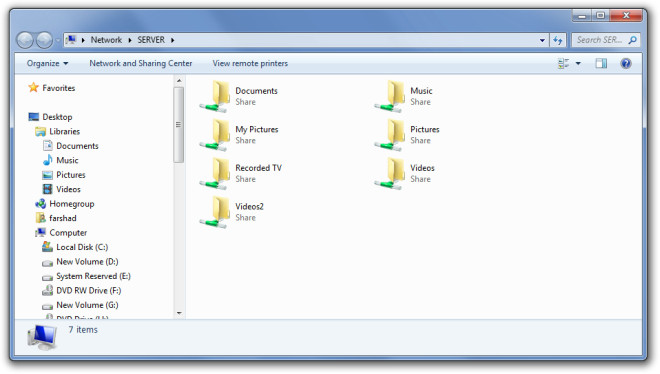660x374 pixels.
Task: Click the Homegroup icon
Action: pyautogui.click(x=40, y=204)
